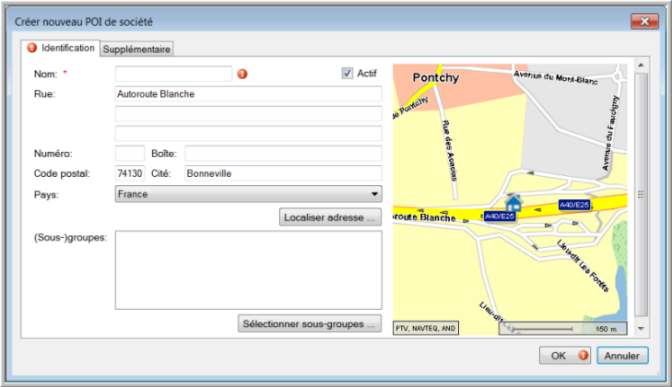Click the roundabout on Avenue du Mont-Blanc

[x=618, y=77]
